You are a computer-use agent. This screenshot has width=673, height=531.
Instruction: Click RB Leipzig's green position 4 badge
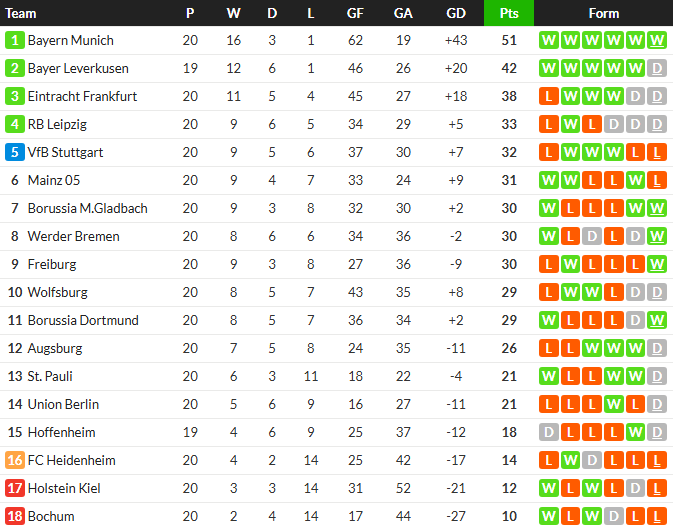[14, 125]
